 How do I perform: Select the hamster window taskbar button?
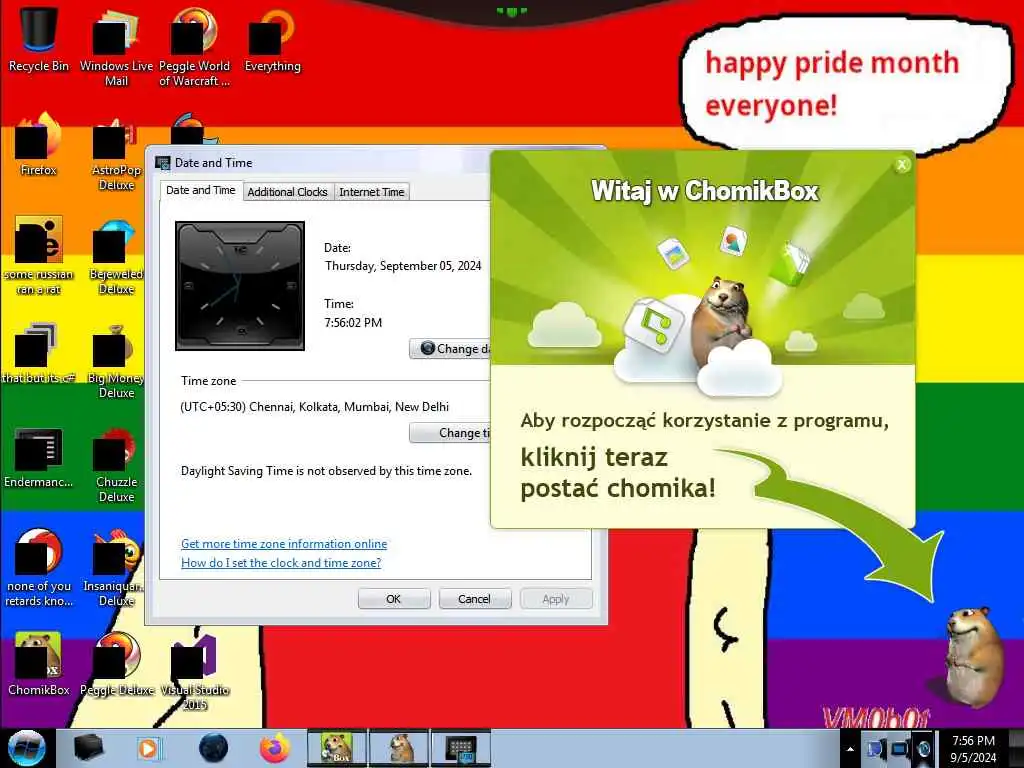(x=399, y=748)
